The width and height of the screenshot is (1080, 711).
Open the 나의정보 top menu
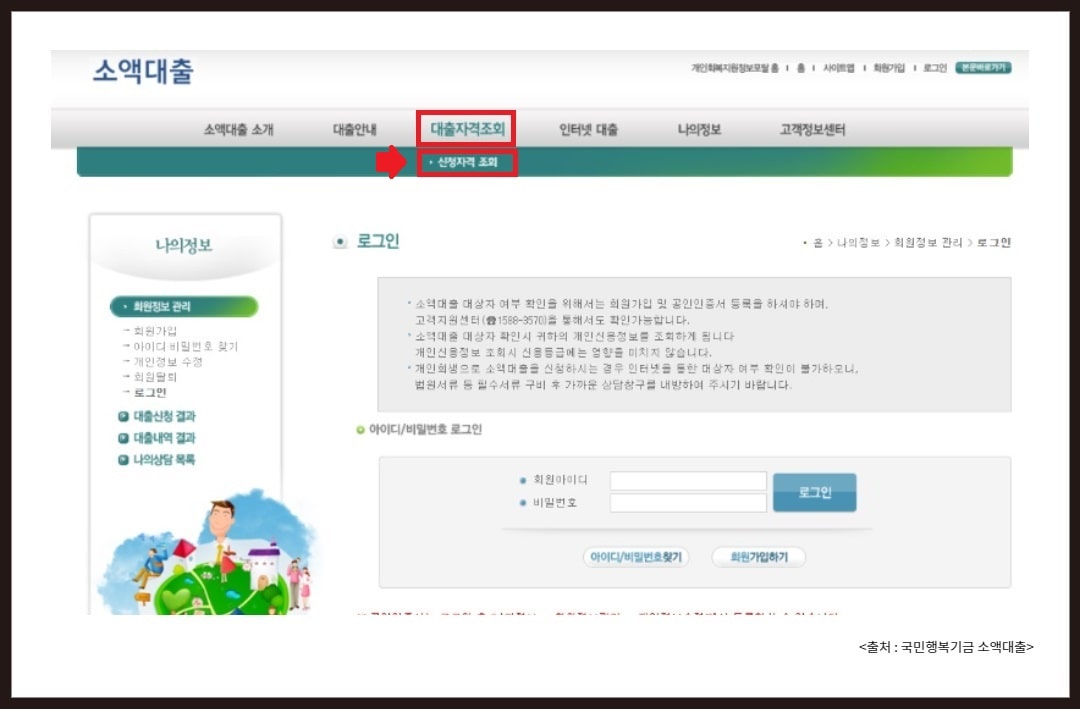(x=699, y=130)
